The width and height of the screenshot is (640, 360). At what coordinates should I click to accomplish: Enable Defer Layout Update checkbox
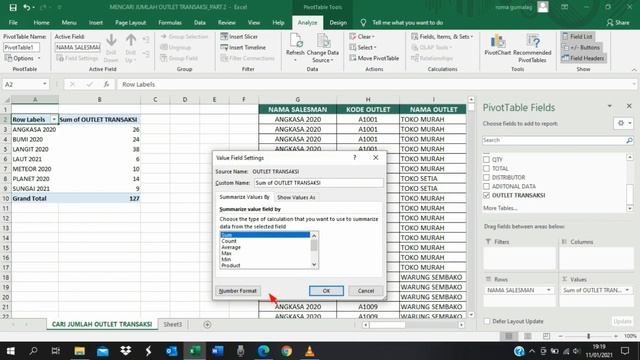[x=487, y=321]
